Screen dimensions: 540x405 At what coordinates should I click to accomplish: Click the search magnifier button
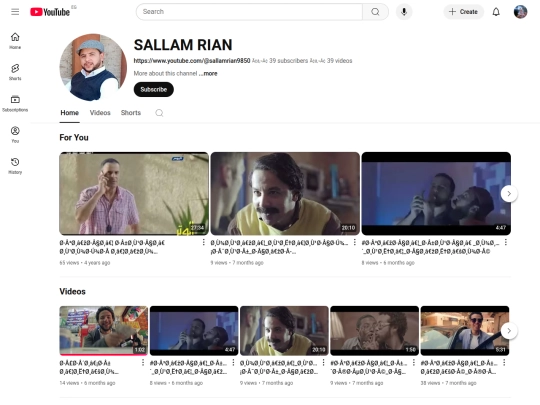375,12
